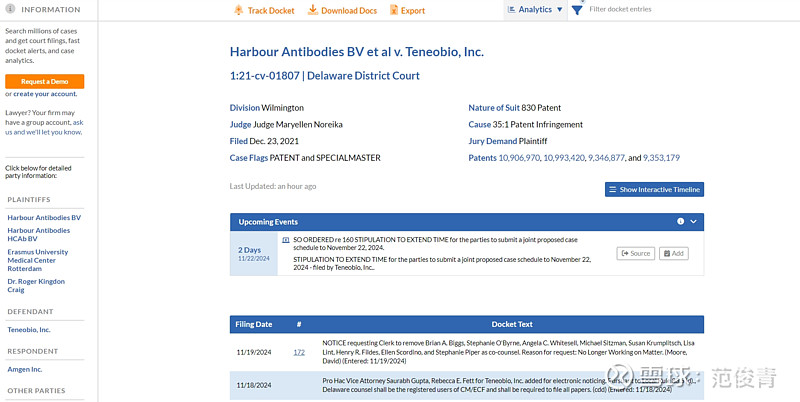Click the Request a Demo button
800x402 pixels.
[x=44, y=82]
